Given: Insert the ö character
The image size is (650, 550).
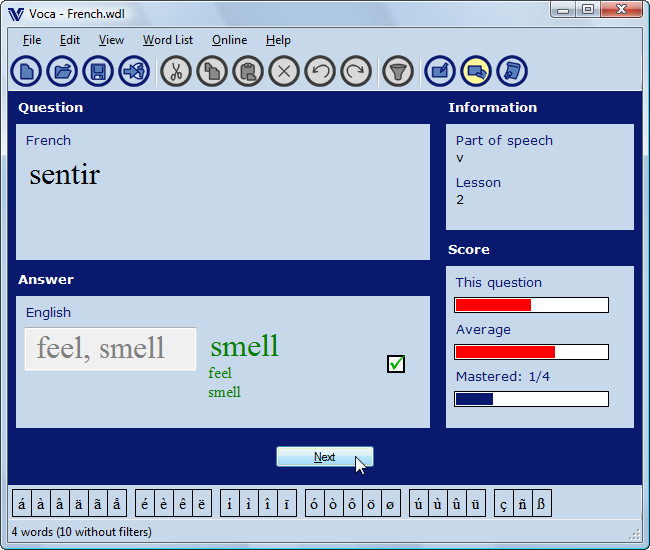Looking at the screenshot, I should coord(371,503).
